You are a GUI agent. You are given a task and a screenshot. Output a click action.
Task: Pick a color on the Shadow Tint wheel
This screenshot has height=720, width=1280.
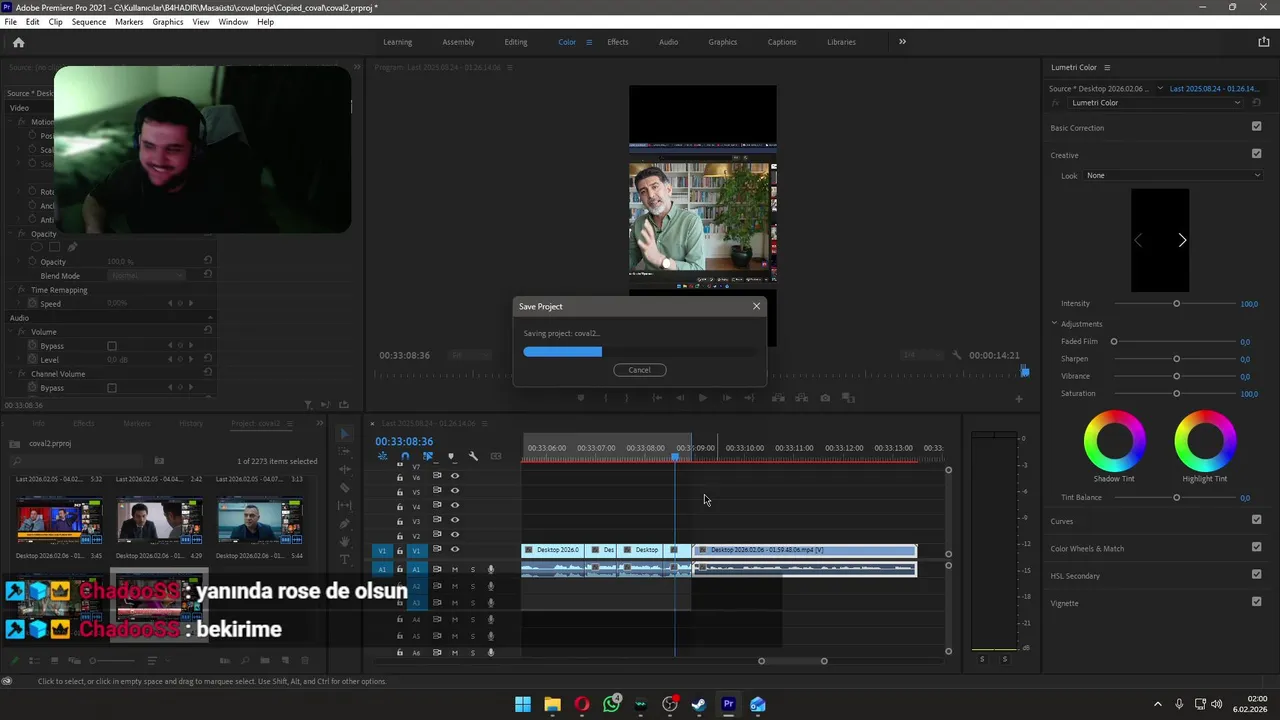(1114, 441)
